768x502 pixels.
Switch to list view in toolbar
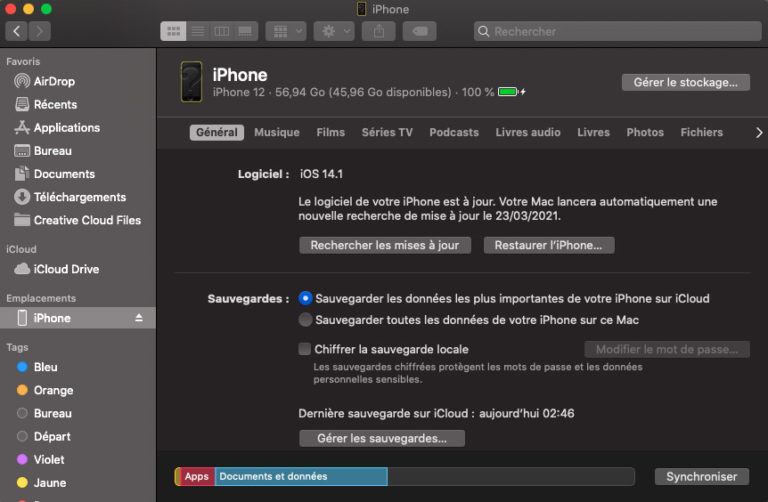pyautogui.click(x=197, y=31)
